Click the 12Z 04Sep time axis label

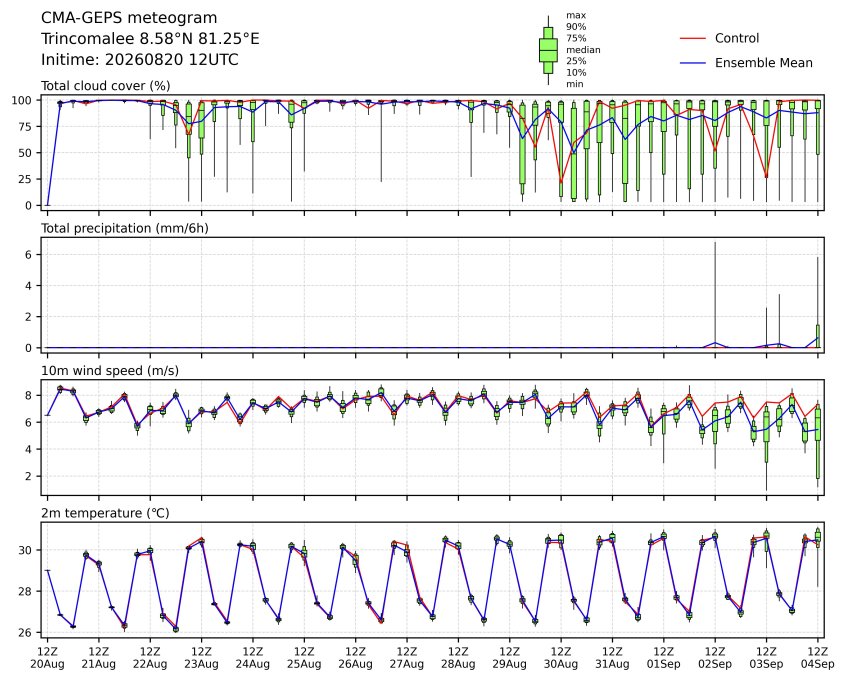817,658
